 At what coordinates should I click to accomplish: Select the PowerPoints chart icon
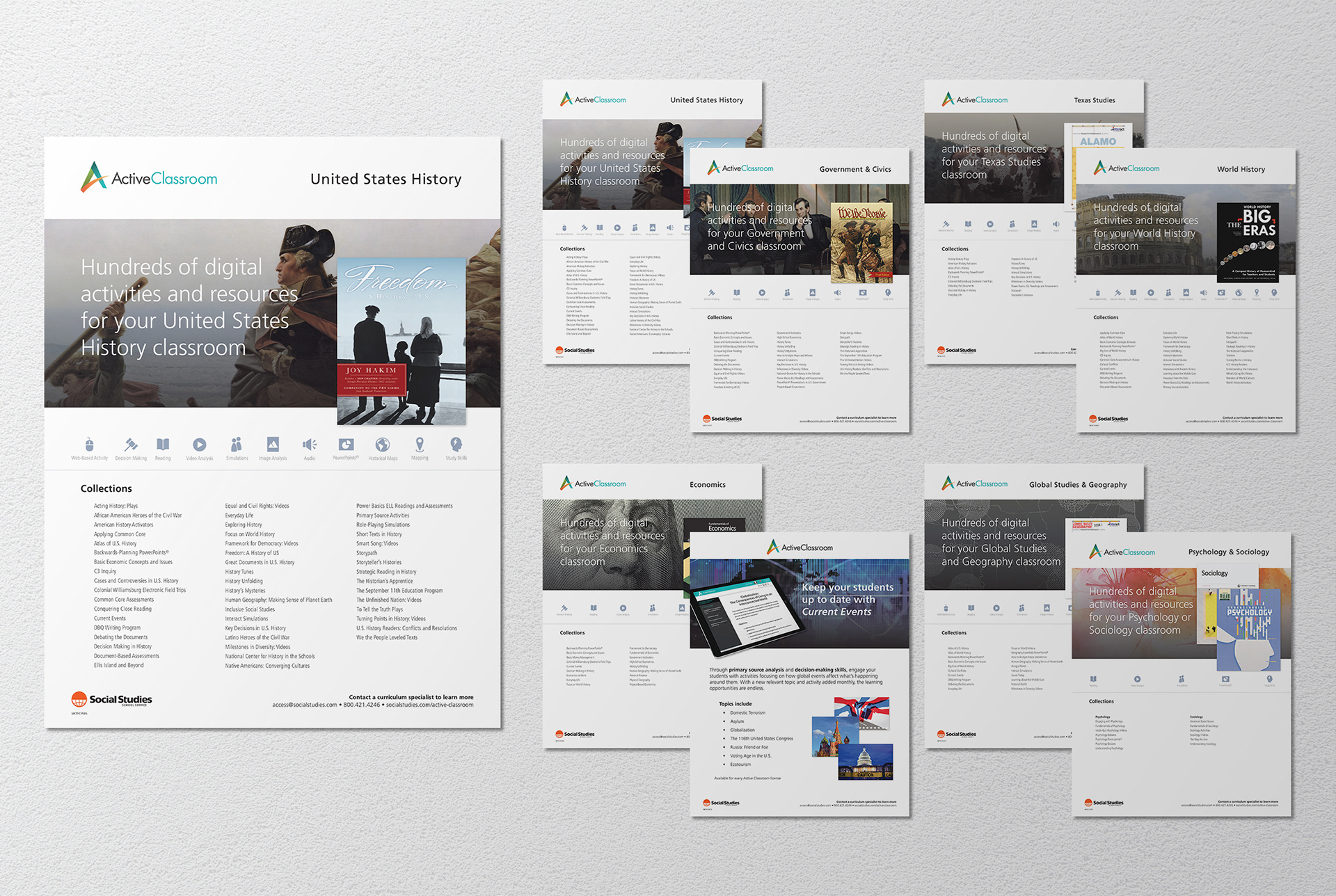tap(346, 445)
